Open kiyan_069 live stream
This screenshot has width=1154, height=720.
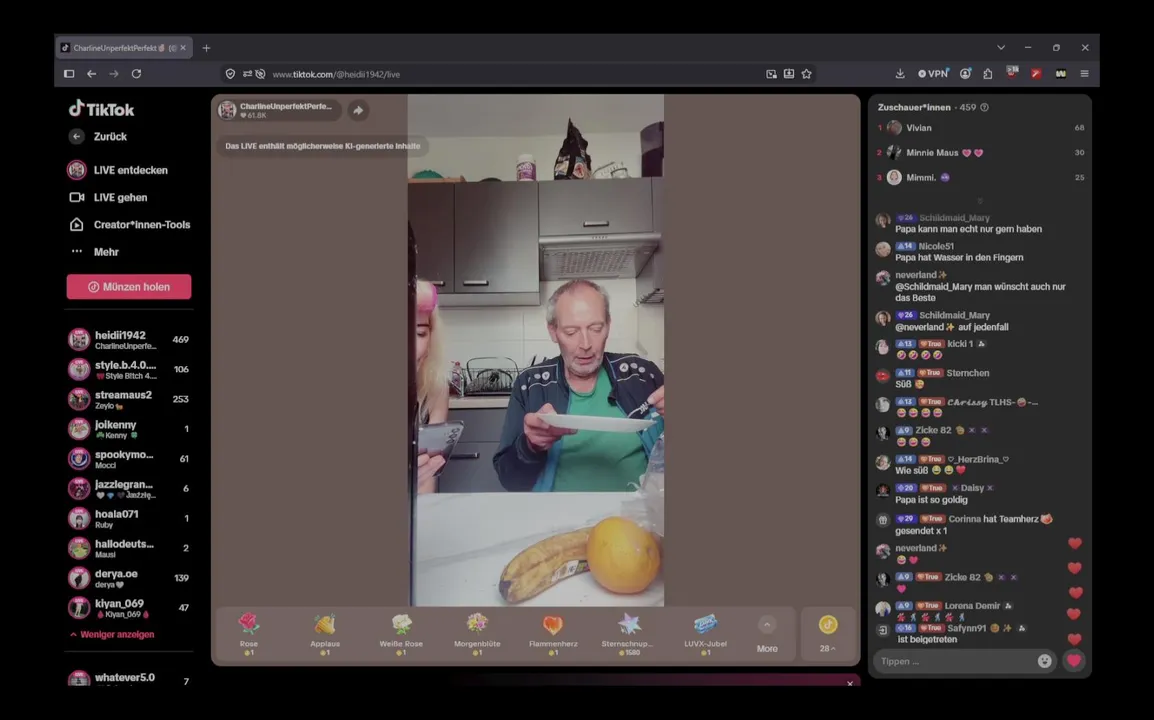pos(129,608)
